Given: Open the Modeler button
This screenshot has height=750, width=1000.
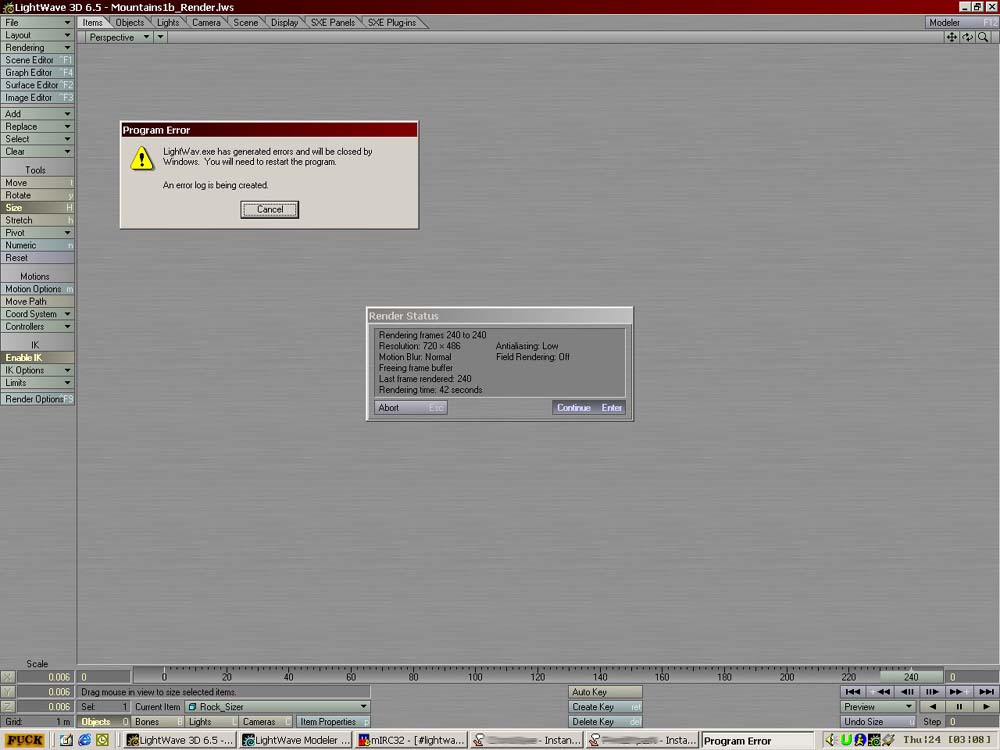Looking at the screenshot, I should 962,22.
